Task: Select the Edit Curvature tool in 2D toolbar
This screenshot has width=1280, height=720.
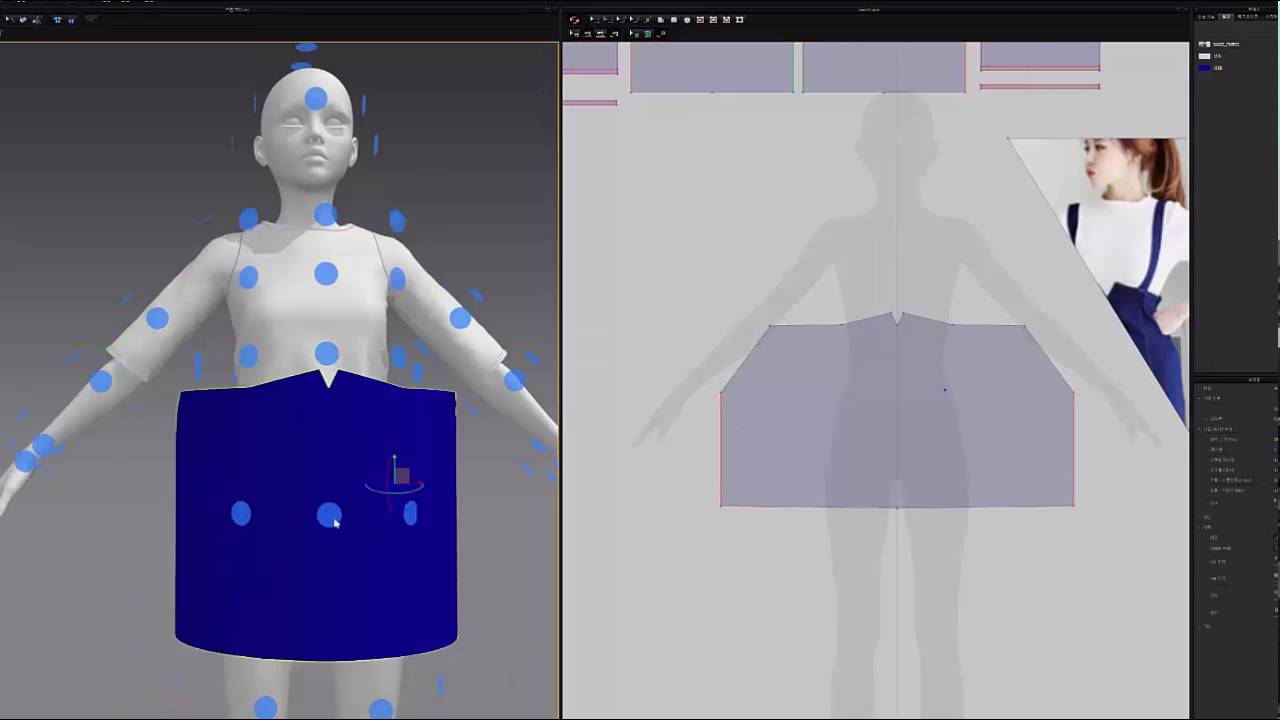Action: pos(620,20)
